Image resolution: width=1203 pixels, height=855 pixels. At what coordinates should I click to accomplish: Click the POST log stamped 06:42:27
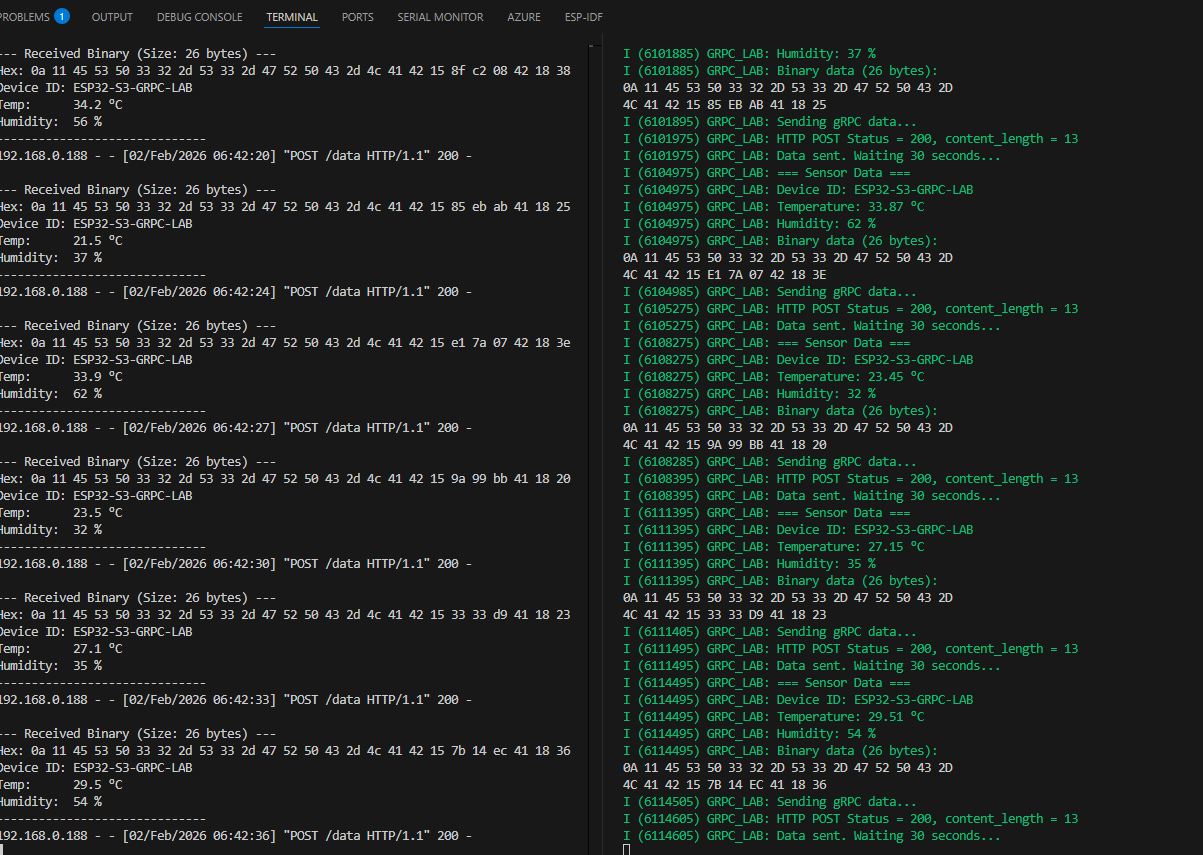(x=236, y=428)
